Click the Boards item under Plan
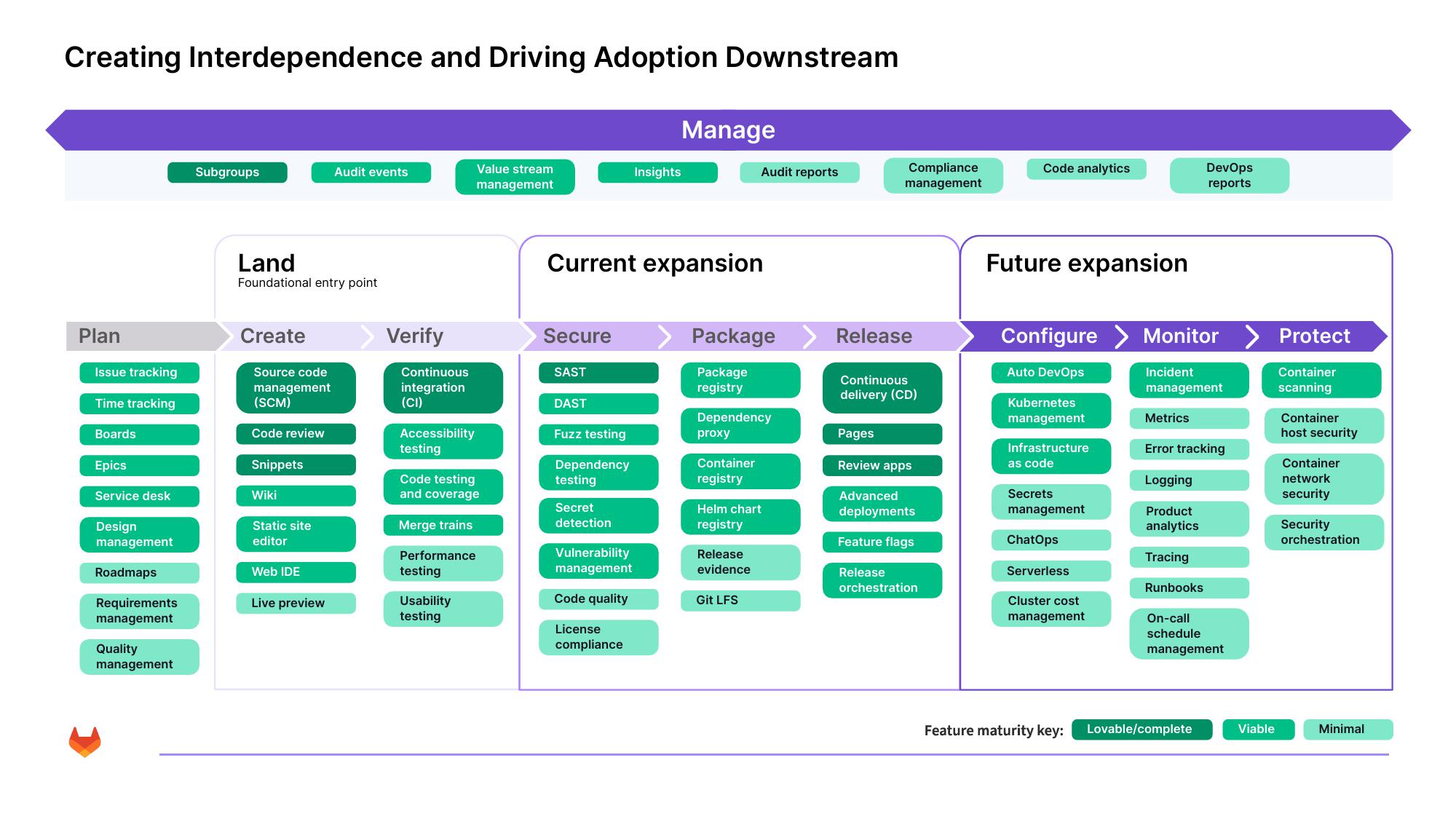This screenshot has height=819, width=1456. coord(139,435)
